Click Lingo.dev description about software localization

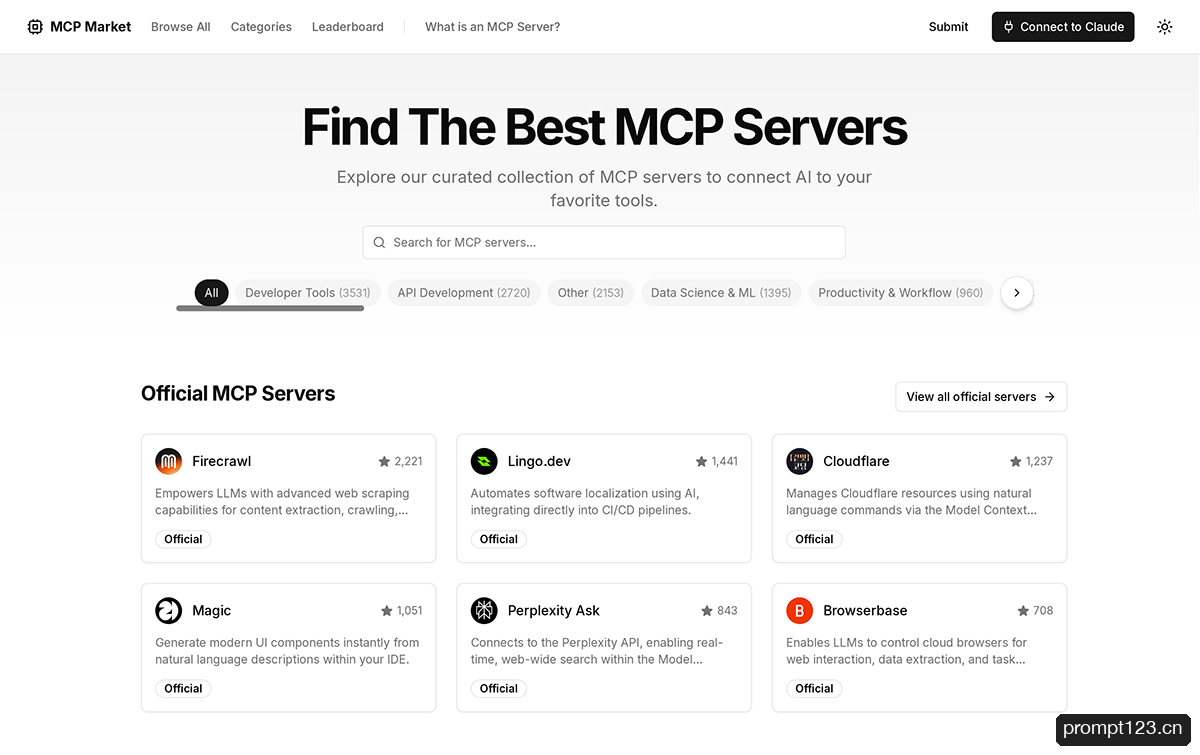(x=585, y=502)
